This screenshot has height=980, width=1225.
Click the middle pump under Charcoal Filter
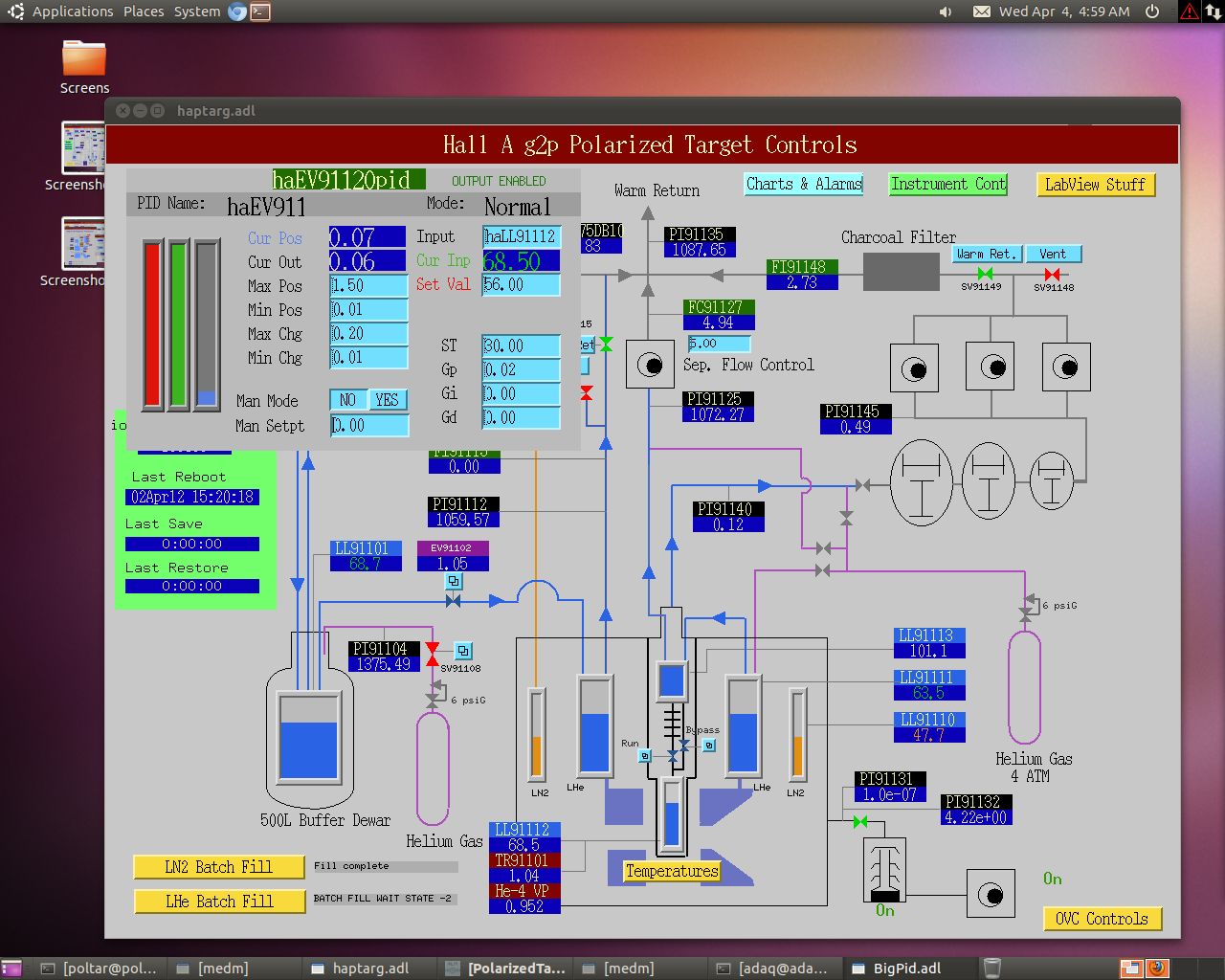tap(991, 367)
